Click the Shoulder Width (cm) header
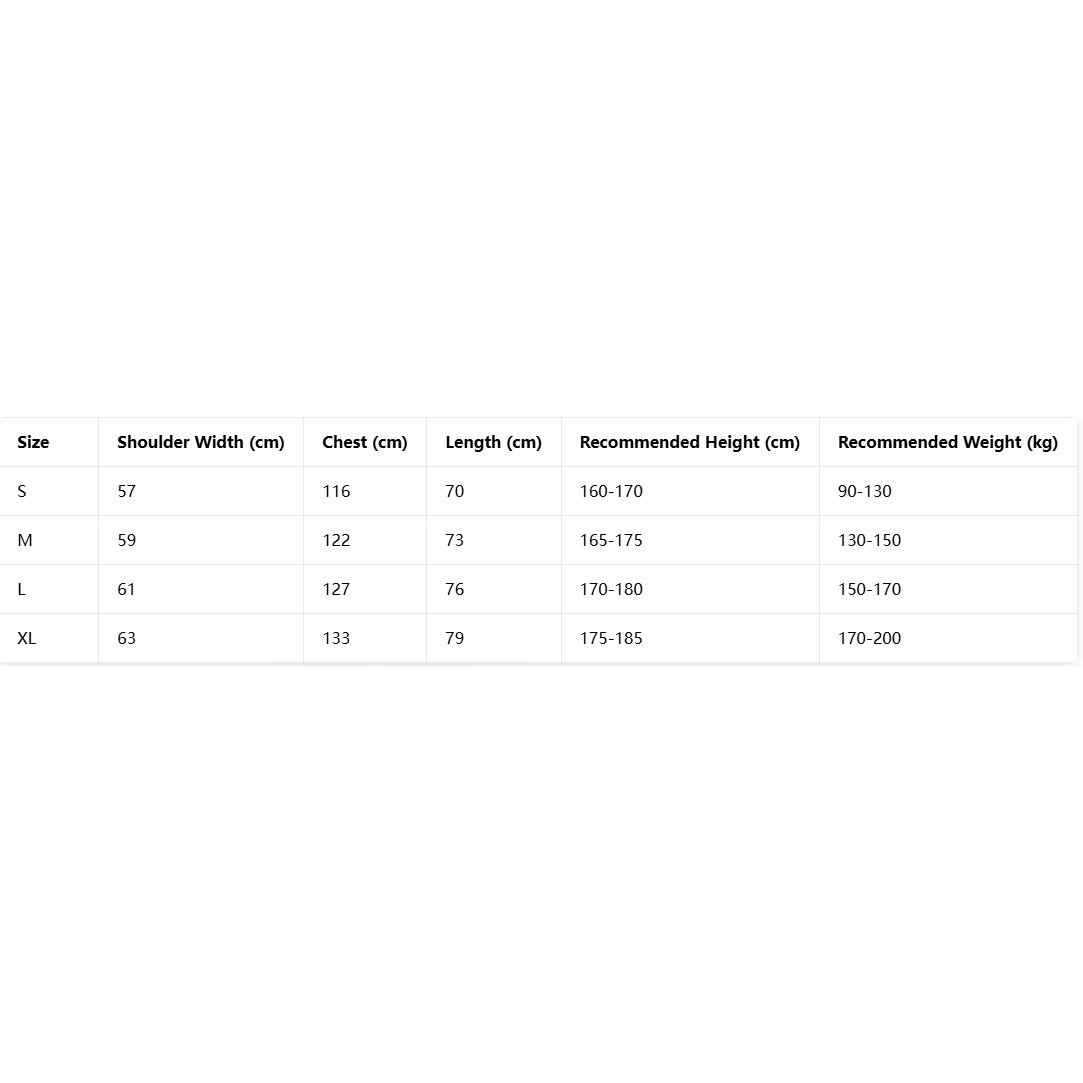 click(200, 442)
